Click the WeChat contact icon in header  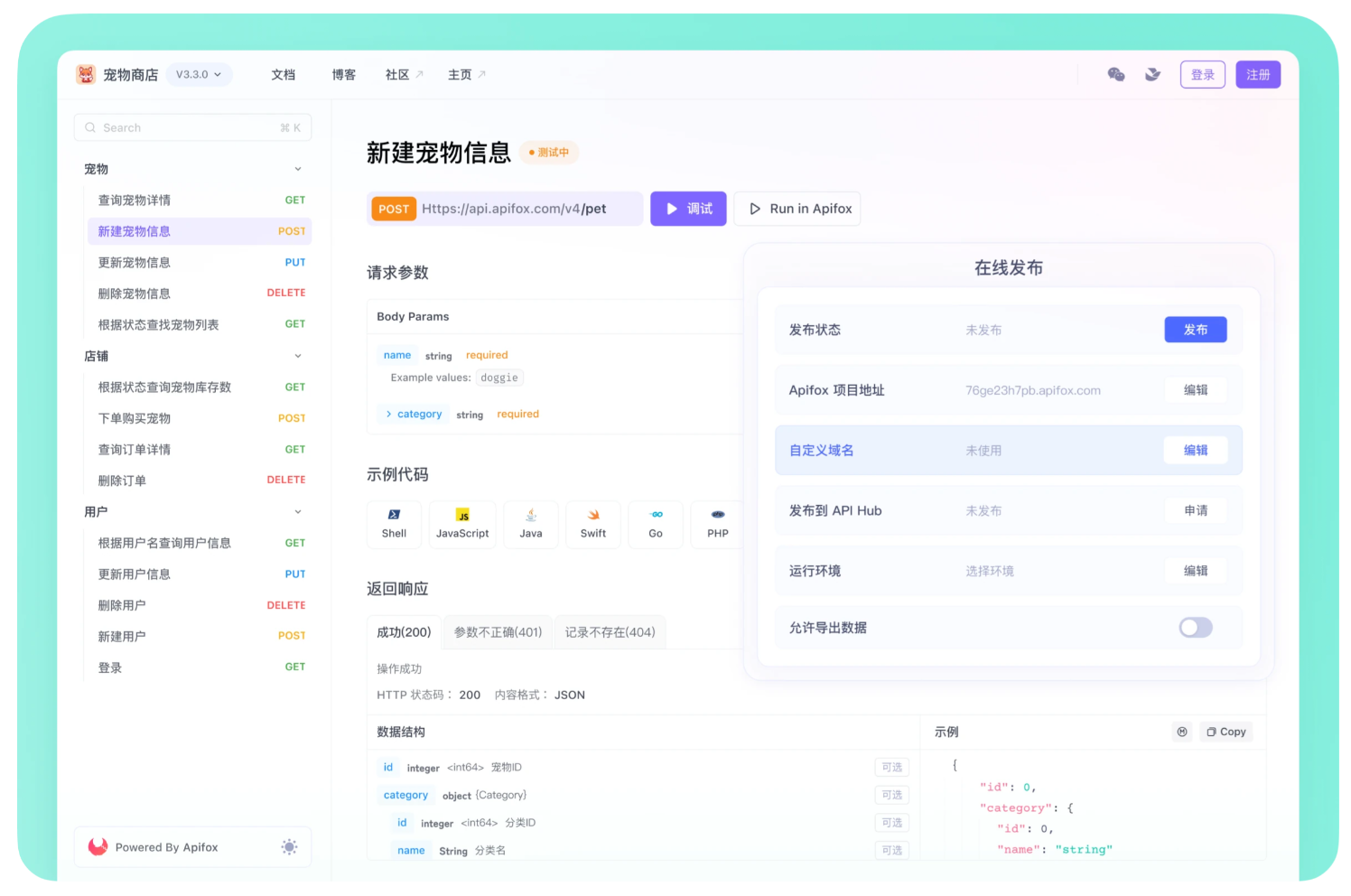(1117, 74)
